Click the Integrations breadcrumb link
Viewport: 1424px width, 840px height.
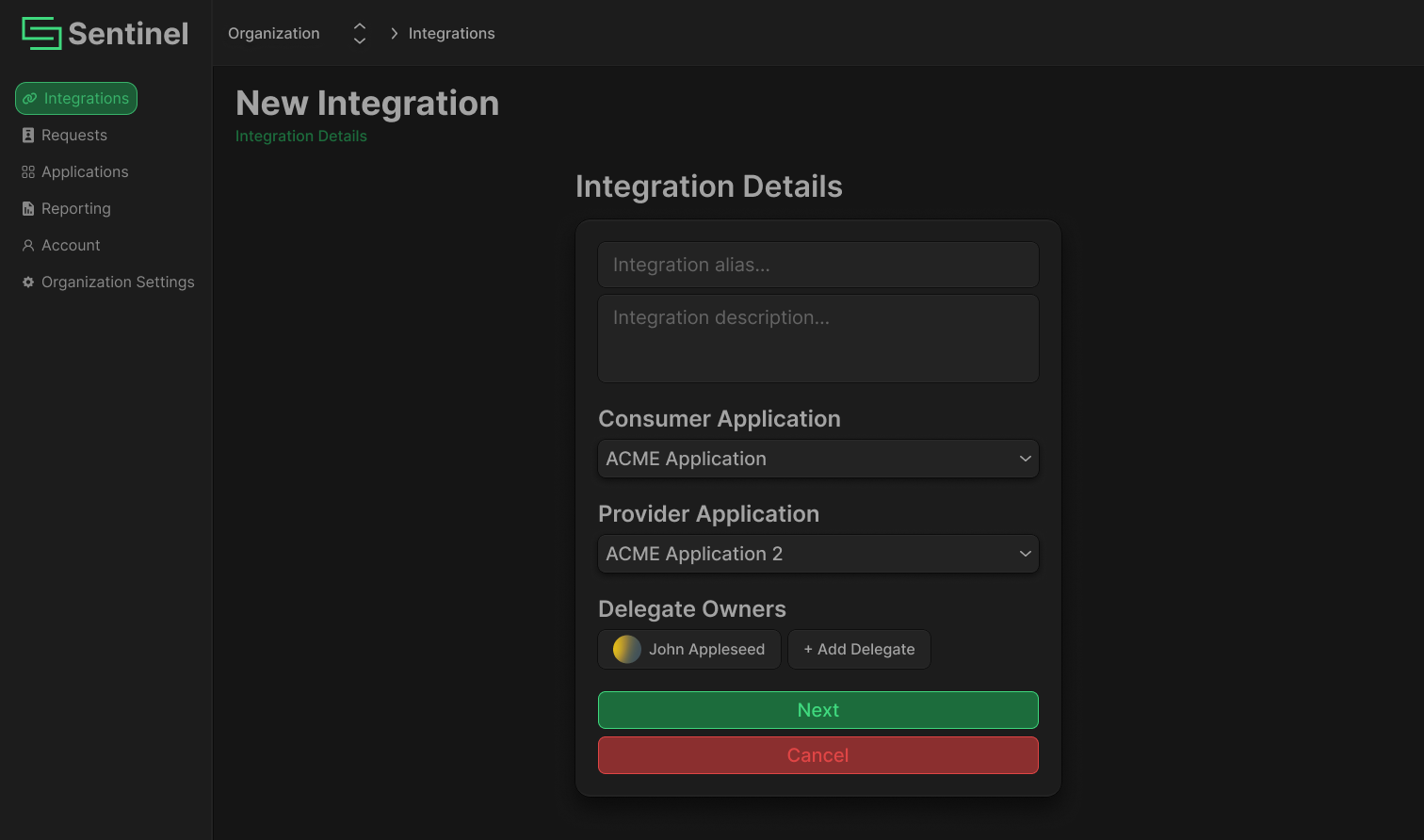pyautogui.click(x=451, y=33)
